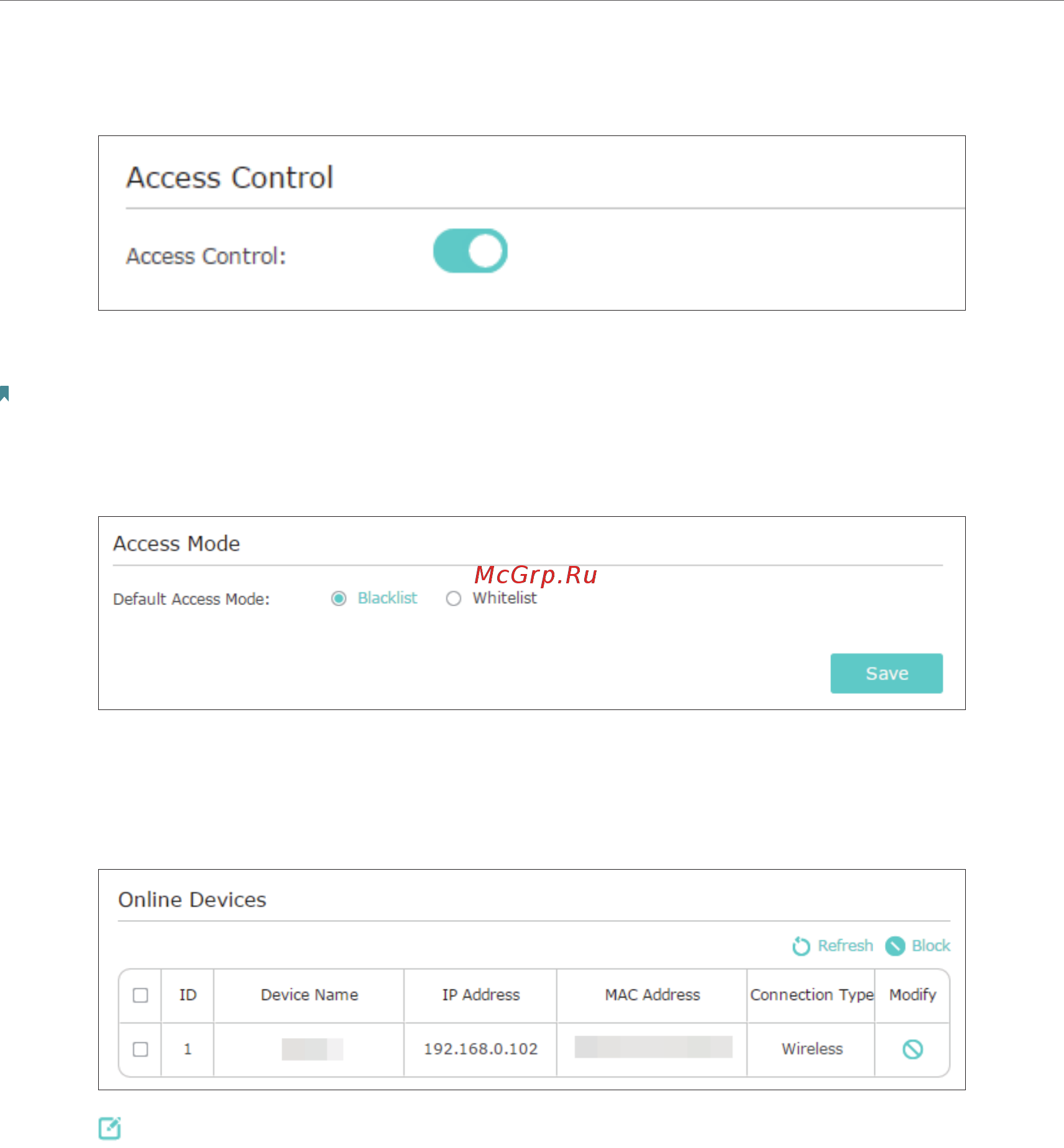
Task: Click the Connection Type column header
Action: pyautogui.click(x=812, y=995)
